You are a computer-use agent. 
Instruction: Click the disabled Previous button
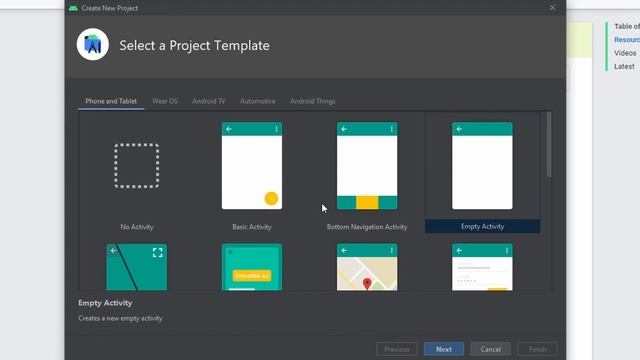point(397,349)
